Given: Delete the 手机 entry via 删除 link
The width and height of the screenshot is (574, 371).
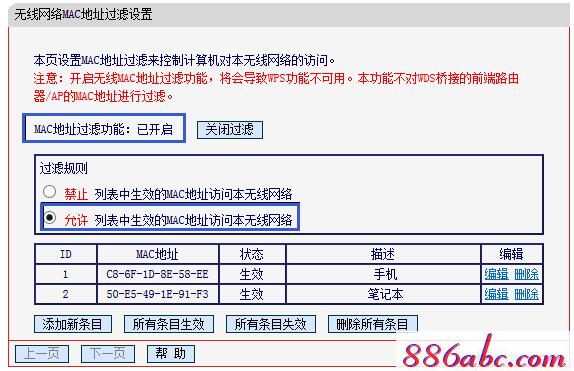Looking at the screenshot, I should click(x=526, y=274).
